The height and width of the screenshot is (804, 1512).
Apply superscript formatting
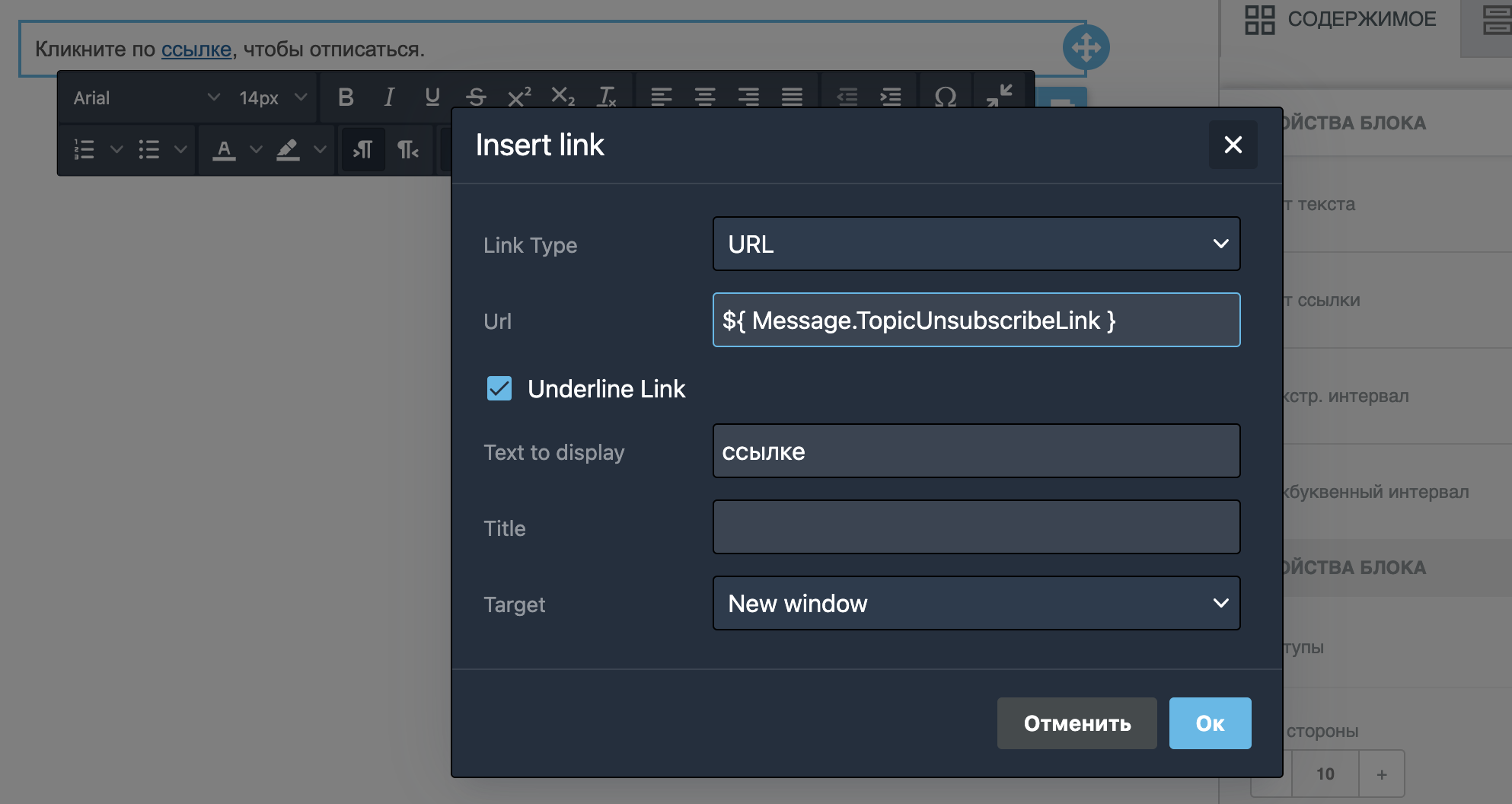519,97
